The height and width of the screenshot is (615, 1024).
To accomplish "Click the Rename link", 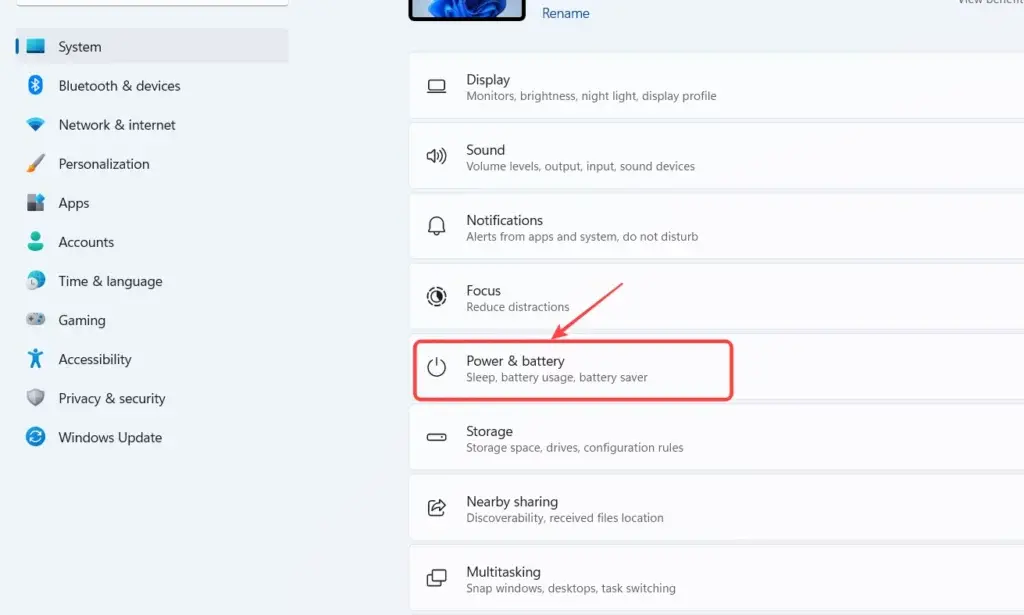I will coord(565,13).
